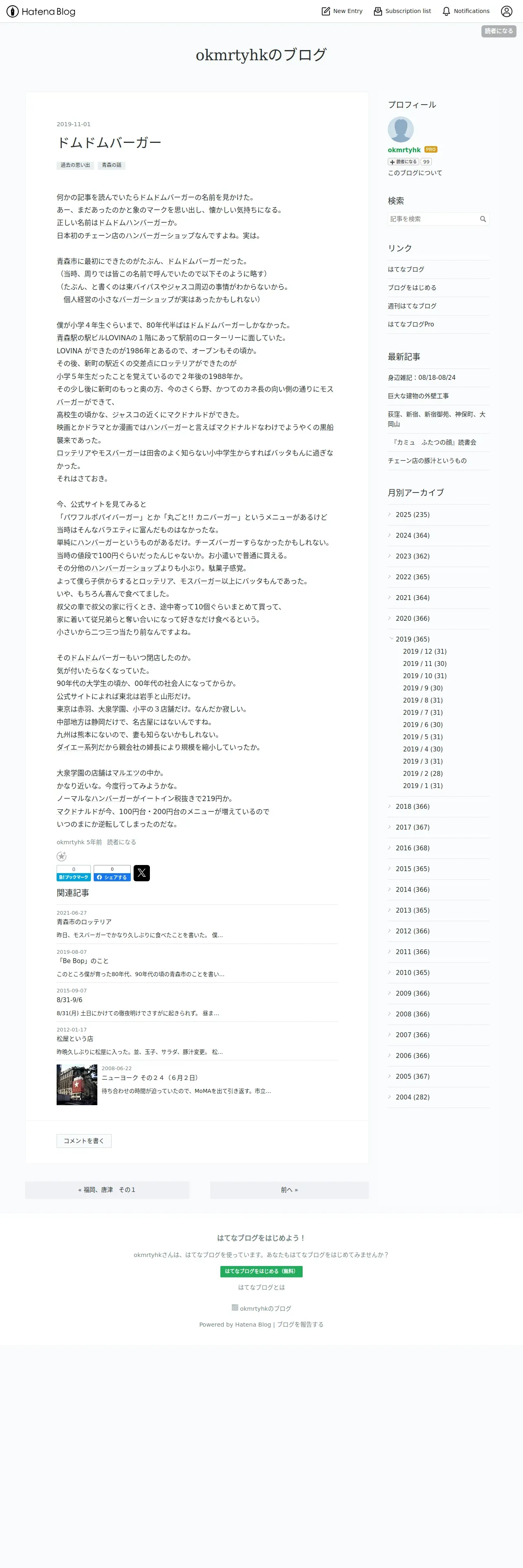The width and height of the screenshot is (523, 1568).
Task: Click 前へ » navigation link
Action: click(x=289, y=1189)
